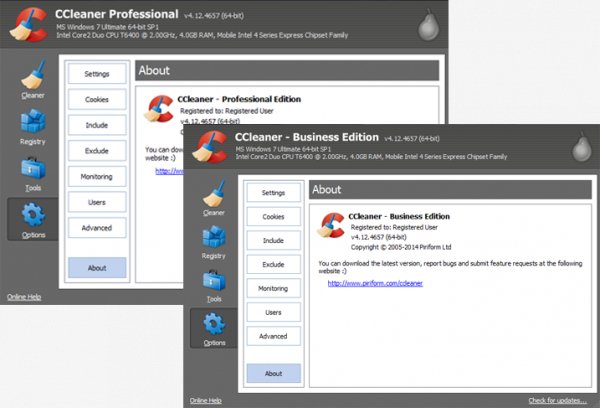
Task: Click 'CCleaner - Business Edition' About heading
Action: point(399,216)
